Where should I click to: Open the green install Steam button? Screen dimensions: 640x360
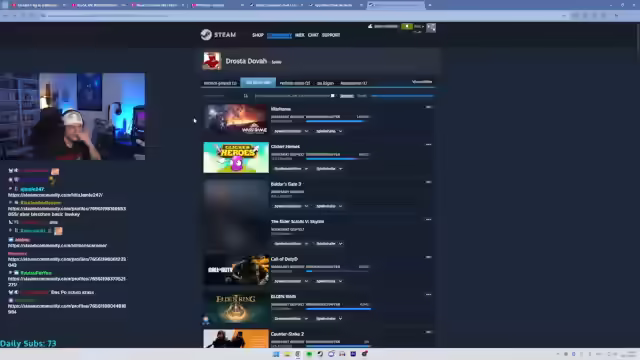point(407,26)
